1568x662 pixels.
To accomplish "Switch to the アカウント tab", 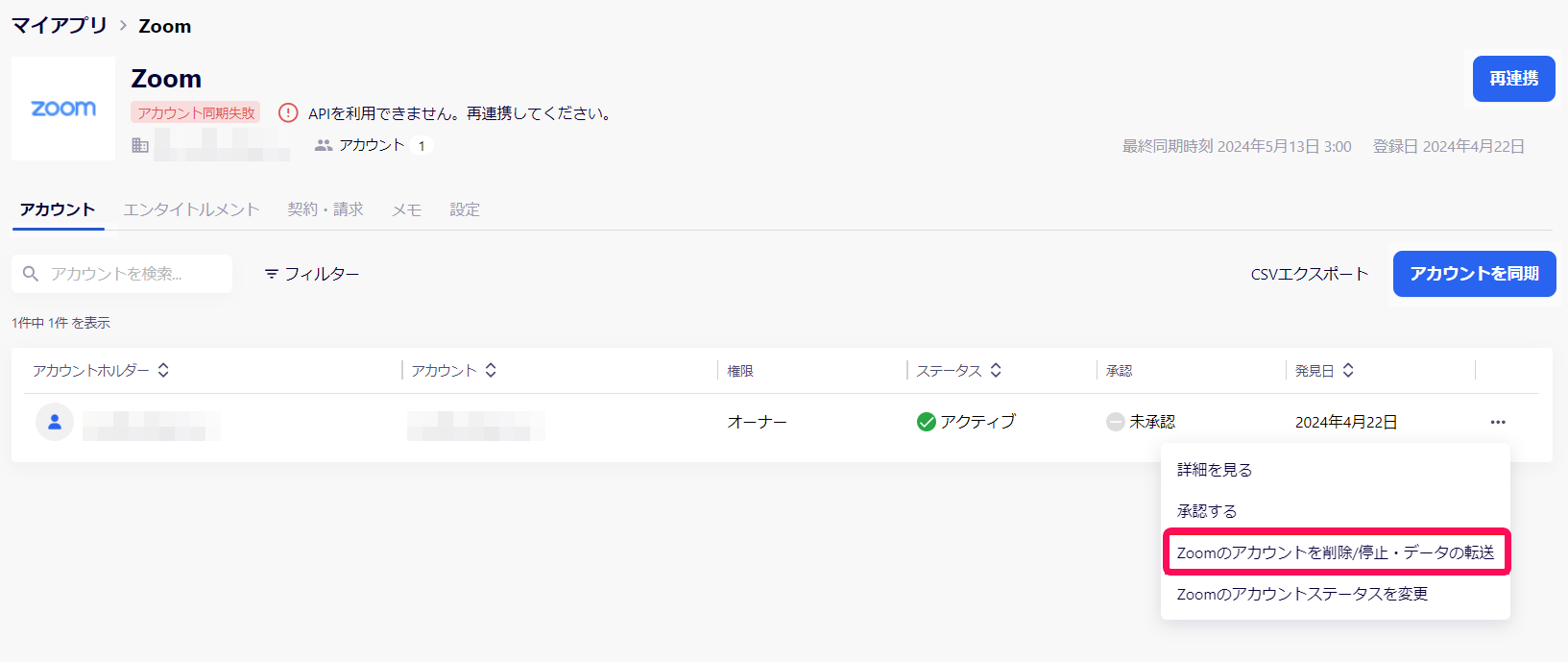I will tap(58, 209).
